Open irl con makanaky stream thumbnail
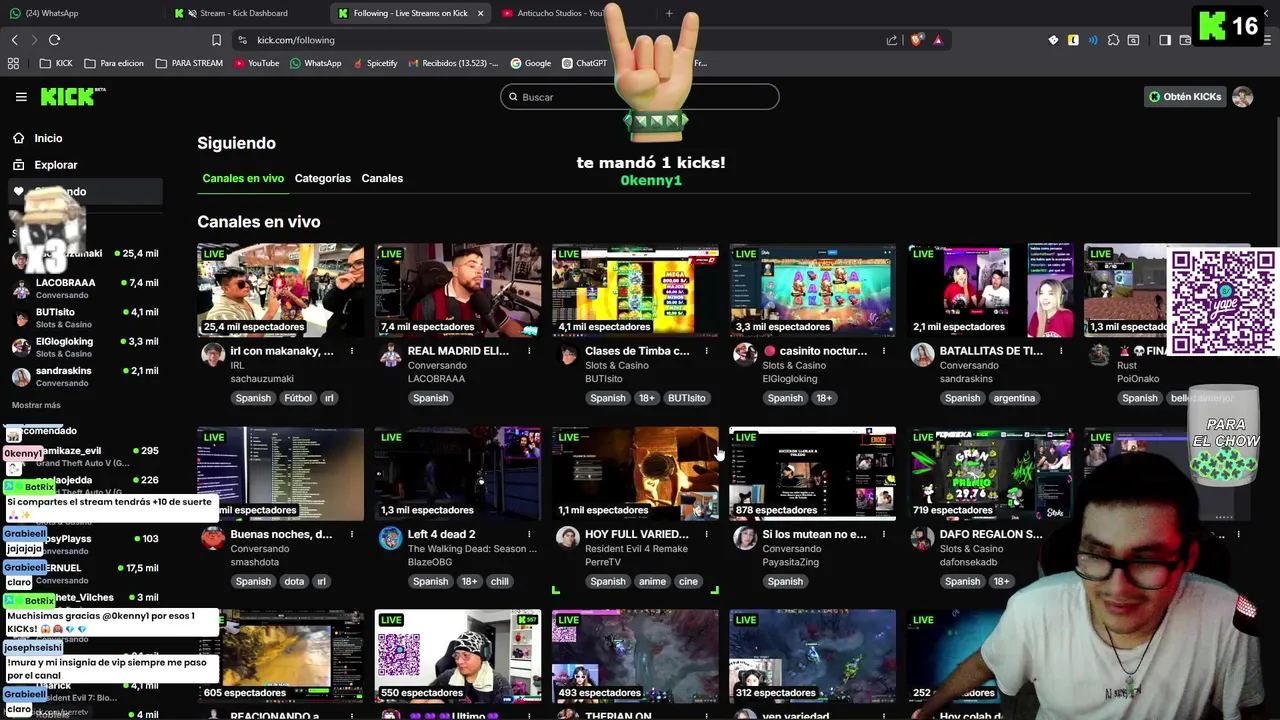The width and height of the screenshot is (1280, 720). (x=280, y=290)
